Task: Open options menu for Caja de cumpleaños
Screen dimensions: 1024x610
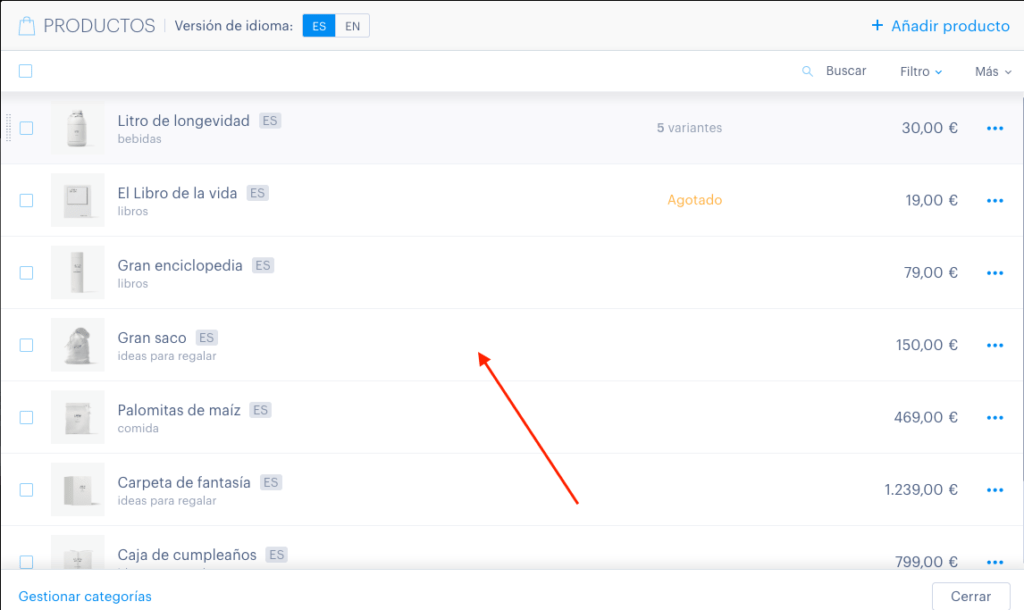Action: point(995,562)
